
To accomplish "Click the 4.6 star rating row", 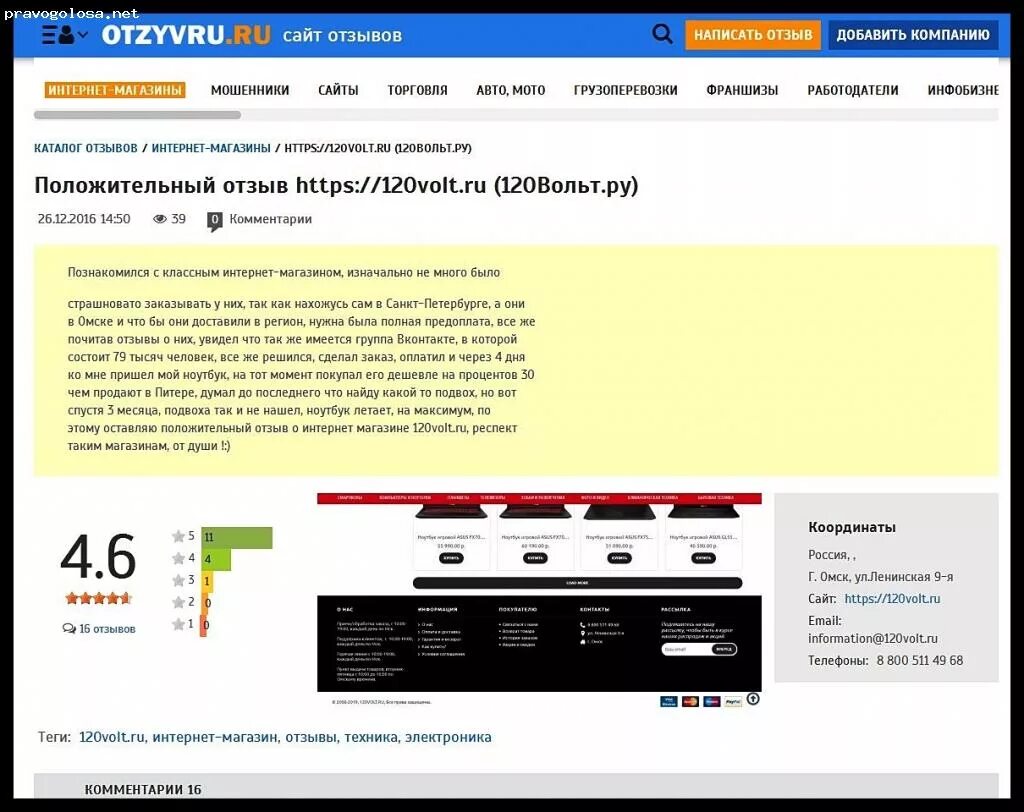I will point(99,598).
